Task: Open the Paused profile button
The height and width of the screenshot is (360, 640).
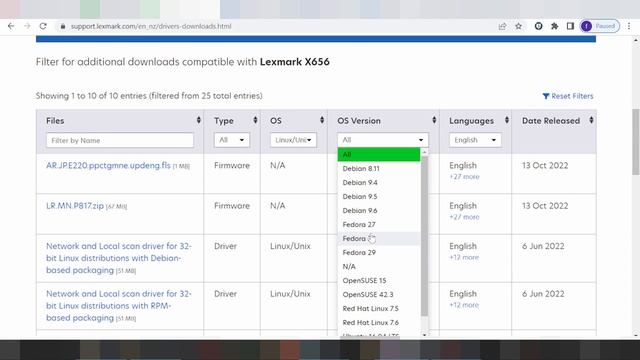Action: (x=600, y=26)
